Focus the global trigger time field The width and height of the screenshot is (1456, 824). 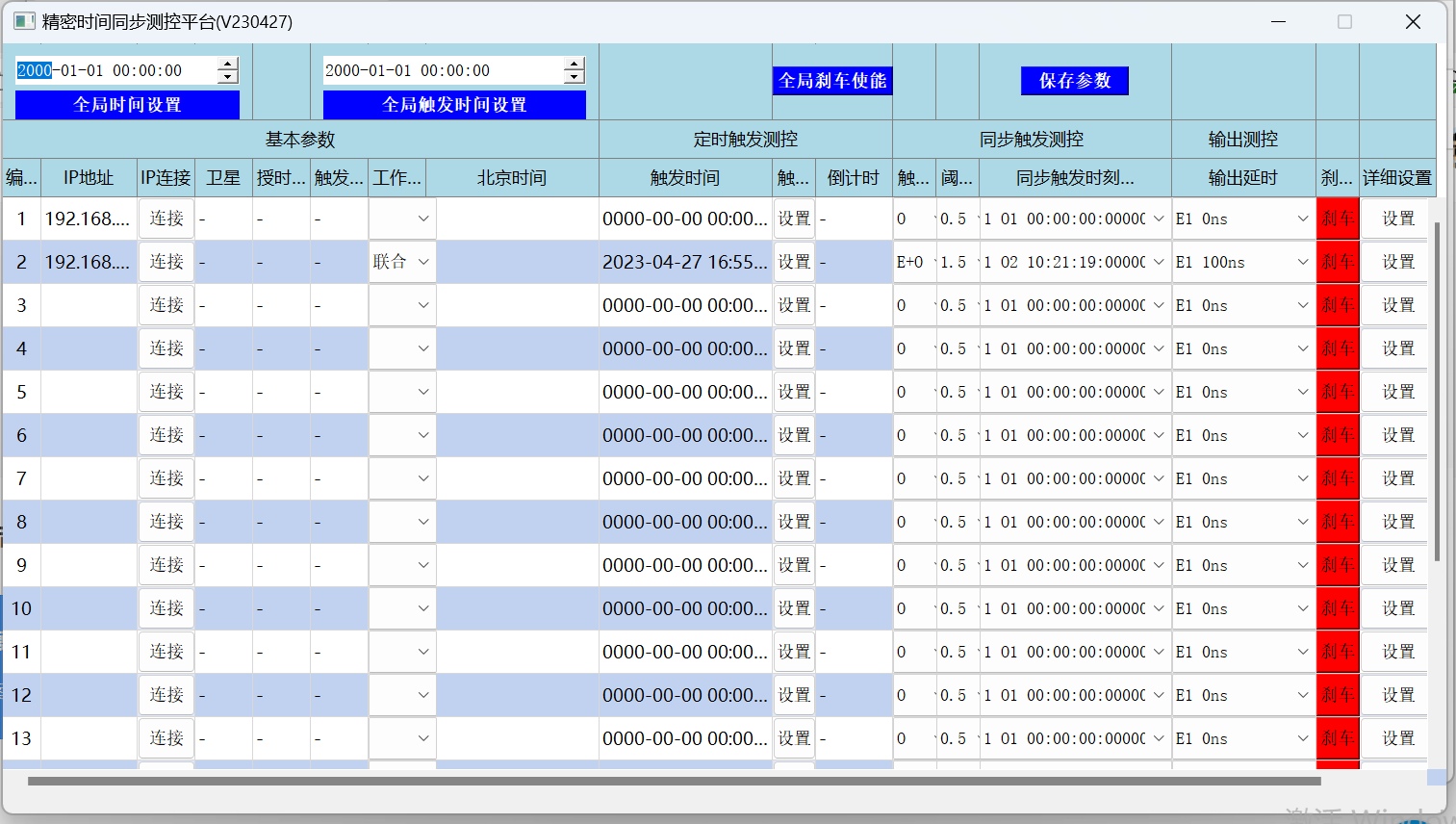coord(443,70)
